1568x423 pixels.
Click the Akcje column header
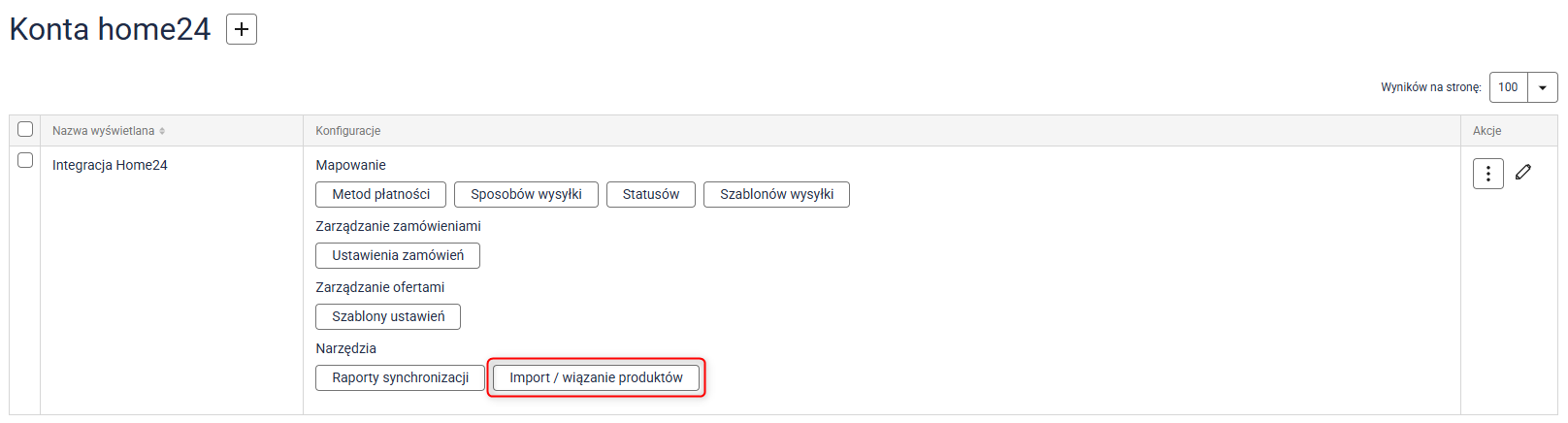[x=1486, y=131]
